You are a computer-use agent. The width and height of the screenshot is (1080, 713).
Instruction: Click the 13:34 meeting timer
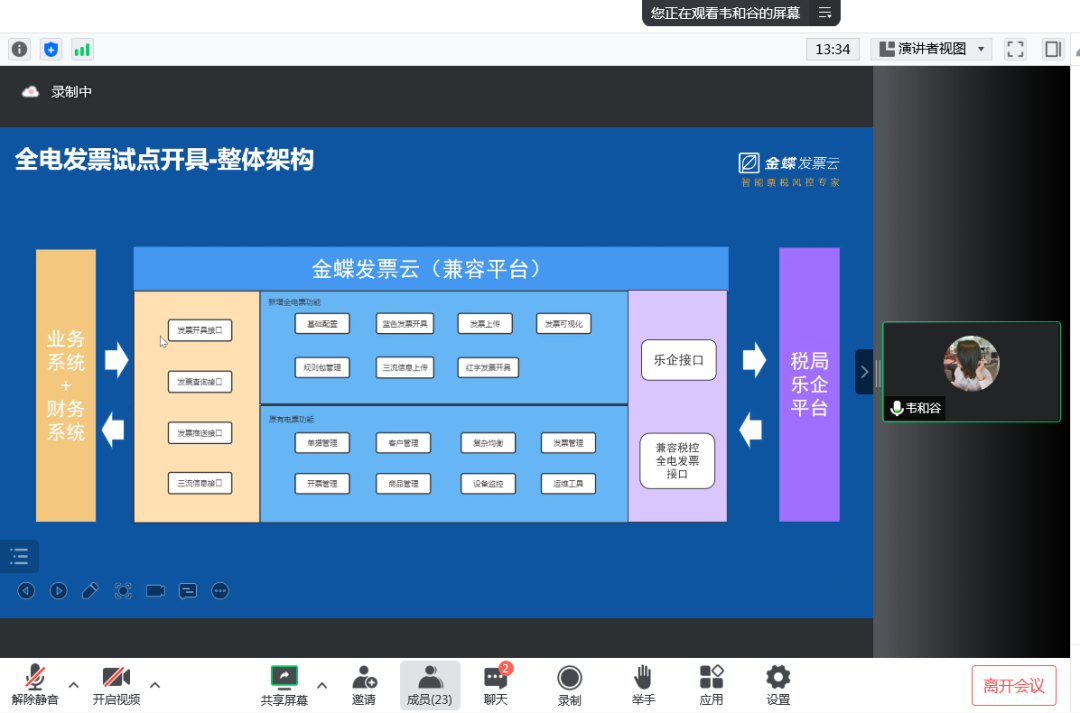point(833,49)
